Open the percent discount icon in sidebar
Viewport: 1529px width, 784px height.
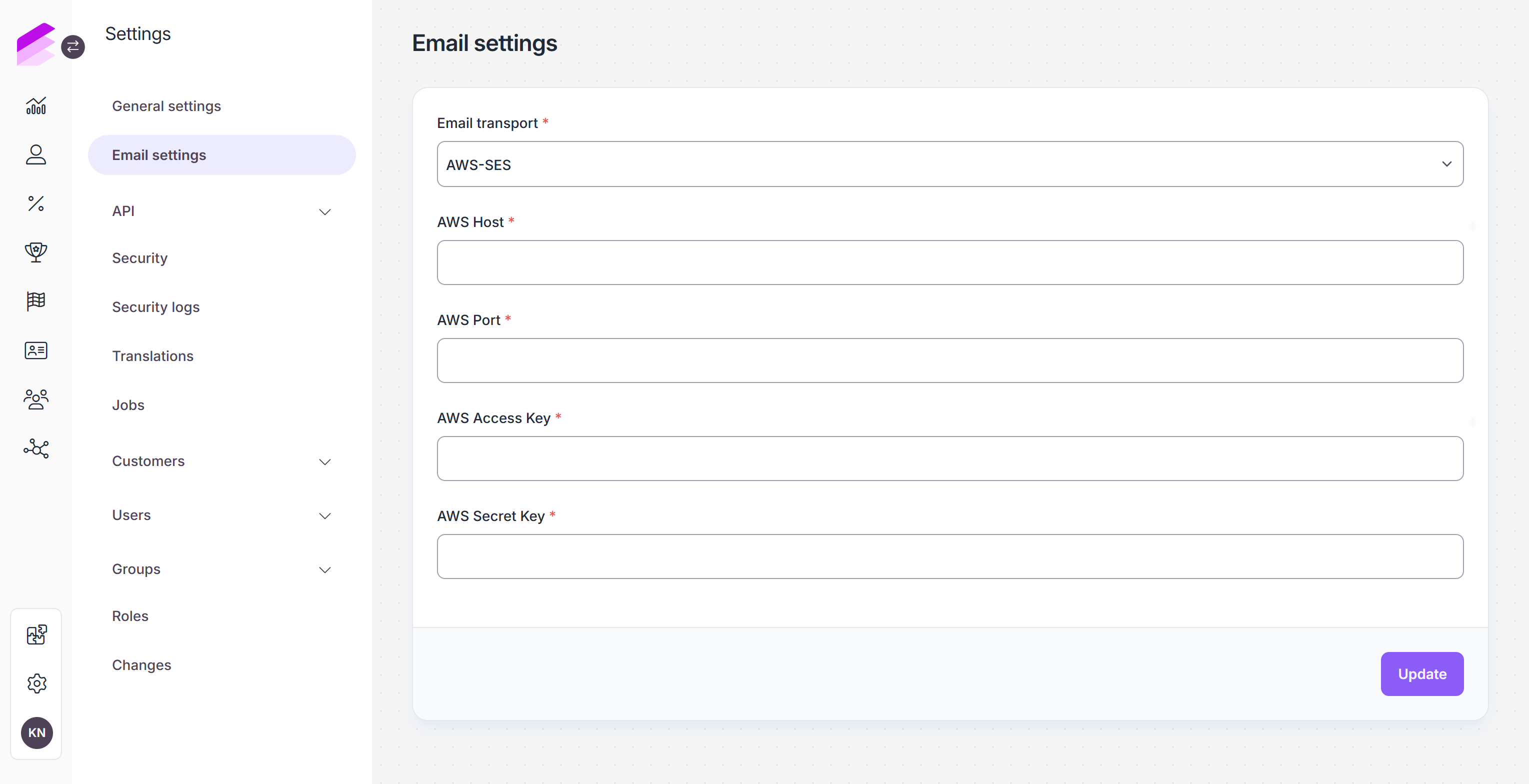(x=36, y=203)
